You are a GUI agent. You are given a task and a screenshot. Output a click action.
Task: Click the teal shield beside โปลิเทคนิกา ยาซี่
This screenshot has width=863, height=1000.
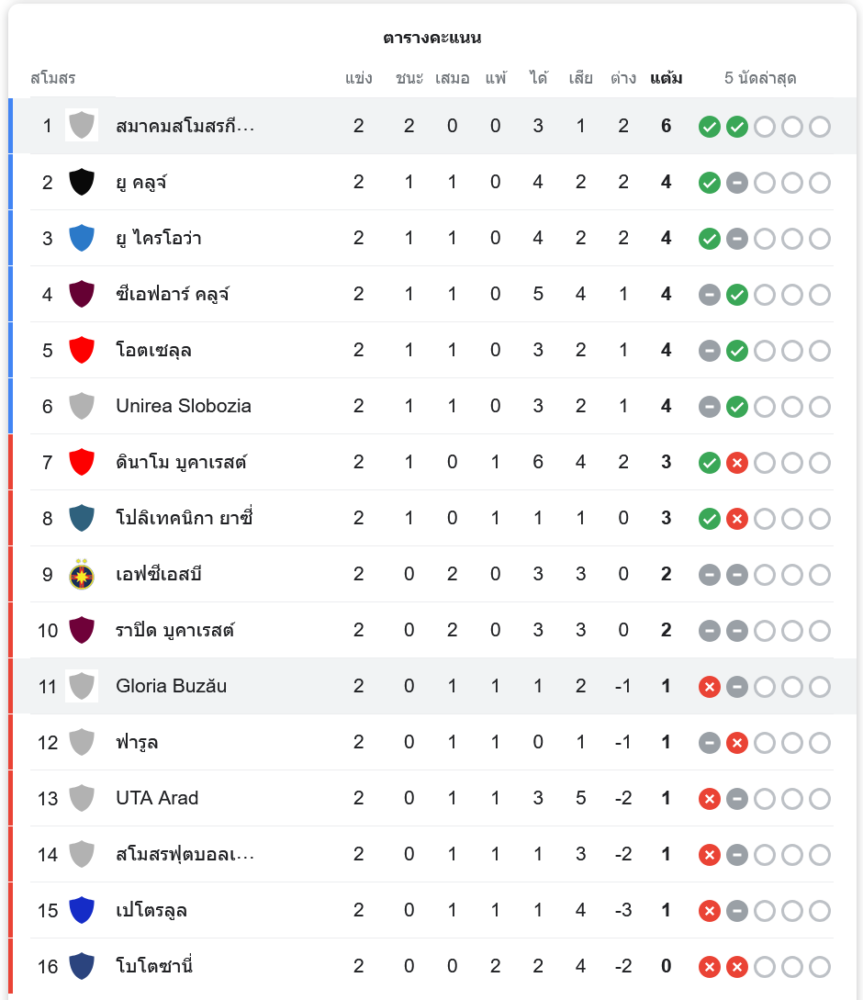point(82,518)
